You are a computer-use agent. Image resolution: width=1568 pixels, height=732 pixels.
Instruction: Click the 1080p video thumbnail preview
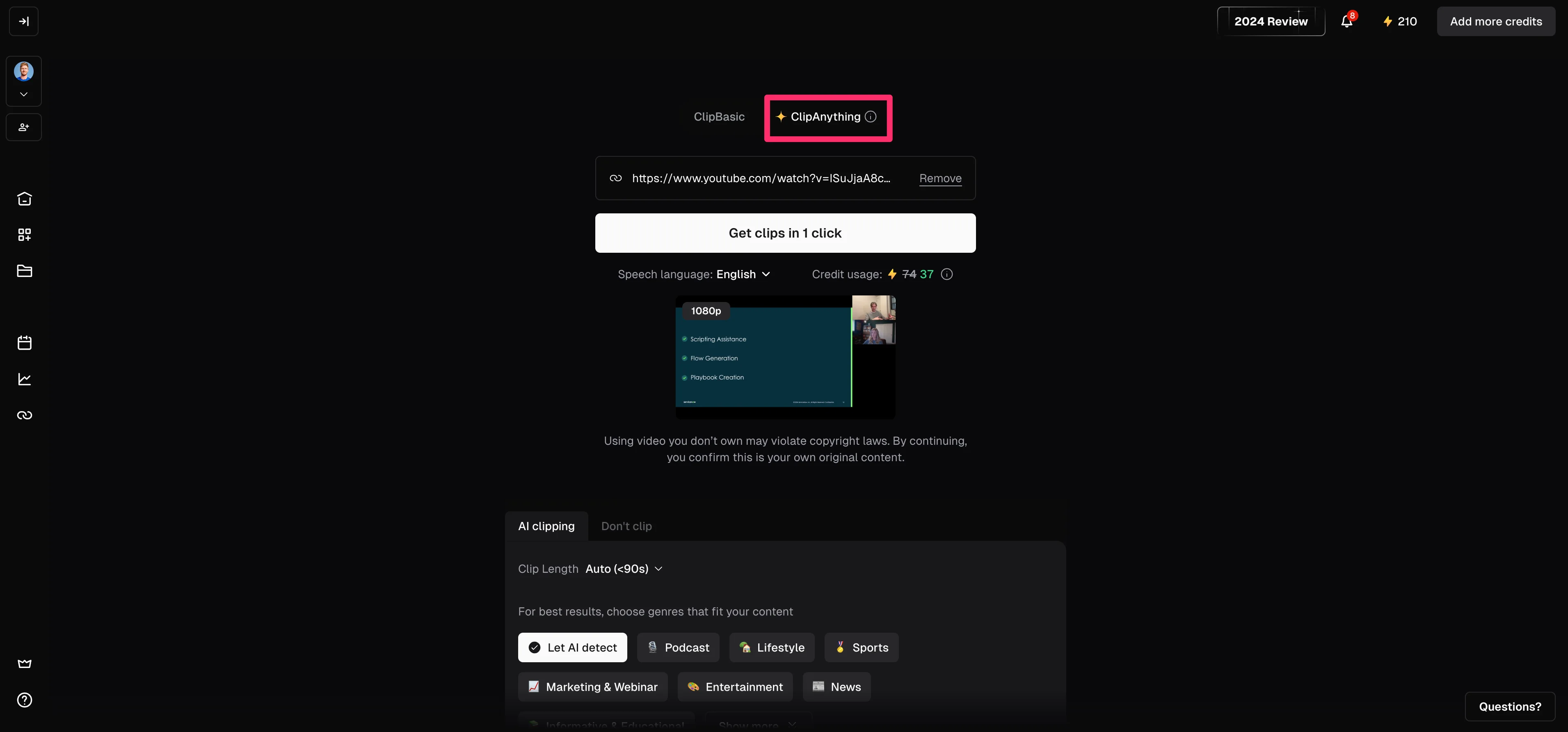[x=785, y=357]
